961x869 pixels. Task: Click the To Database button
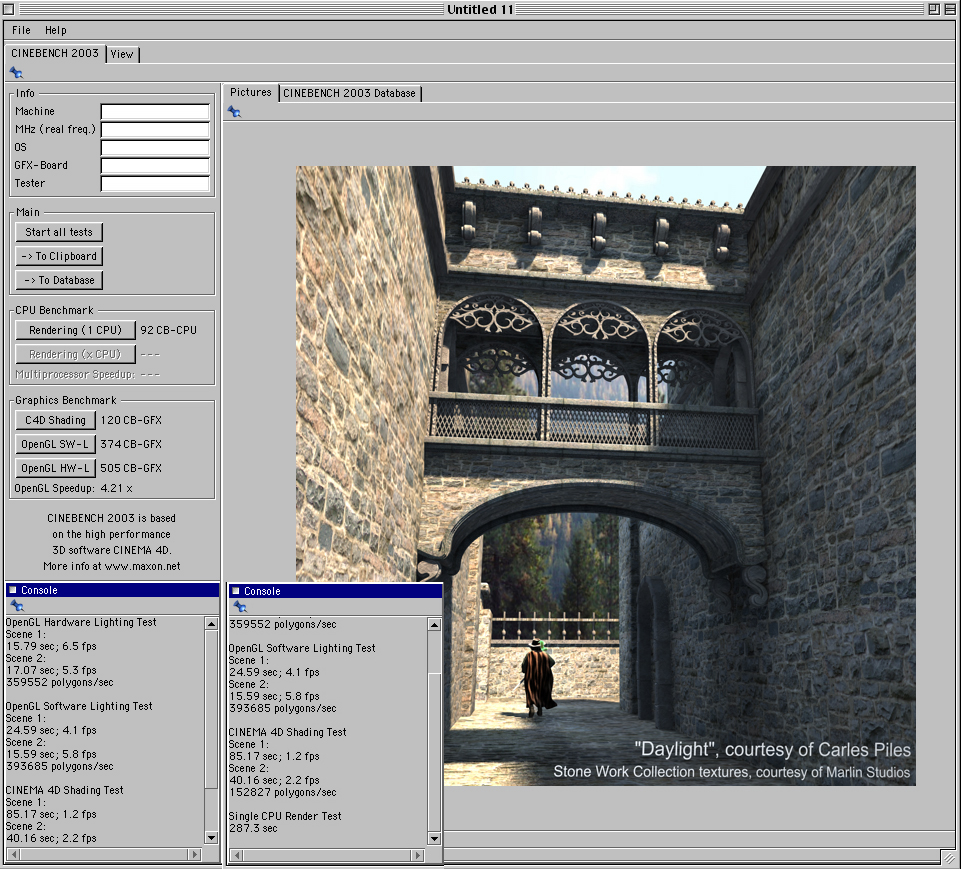pyautogui.click(x=59, y=280)
